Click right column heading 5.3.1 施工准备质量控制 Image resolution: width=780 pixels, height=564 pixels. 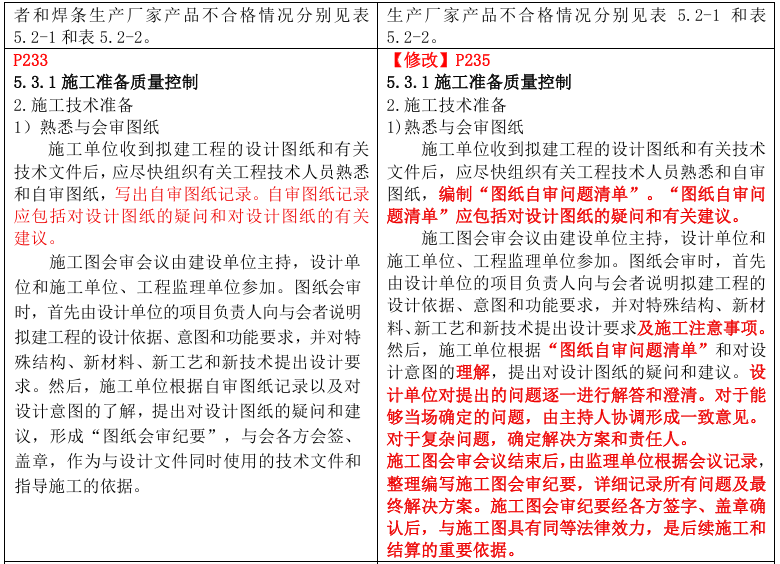point(479,82)
